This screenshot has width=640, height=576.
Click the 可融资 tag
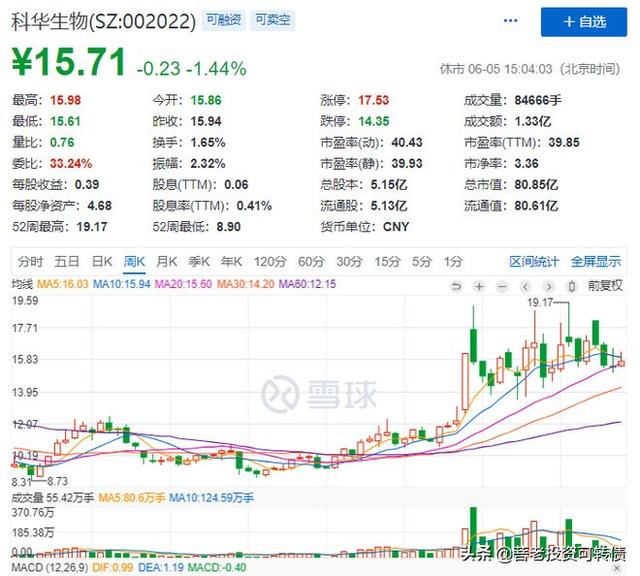[224, 20]
